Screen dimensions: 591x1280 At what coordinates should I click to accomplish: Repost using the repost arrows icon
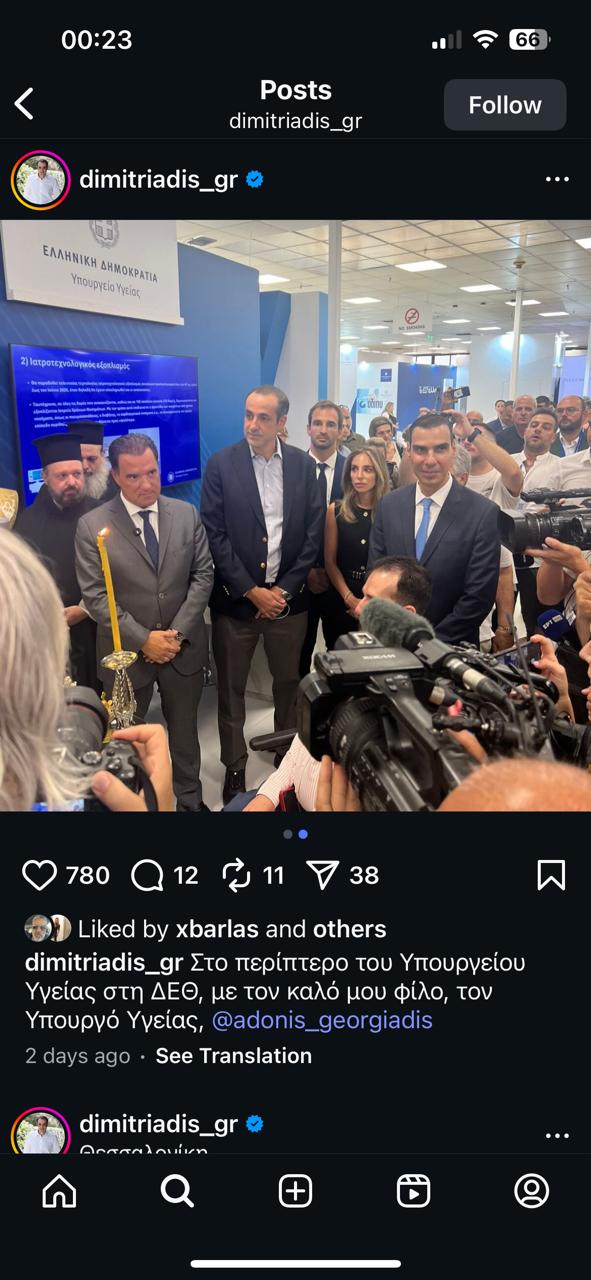pos(236,876)
